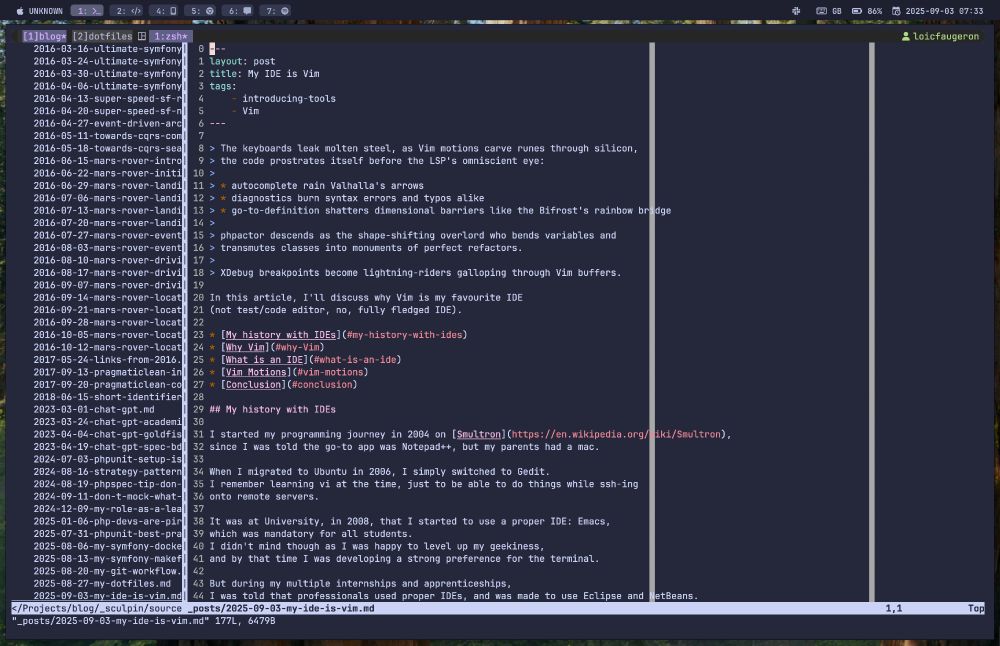Switch to workspace 2 code icon
The width and height of the screenshot is (1000, 646).
pyautogui.click(x=136, y=11)
